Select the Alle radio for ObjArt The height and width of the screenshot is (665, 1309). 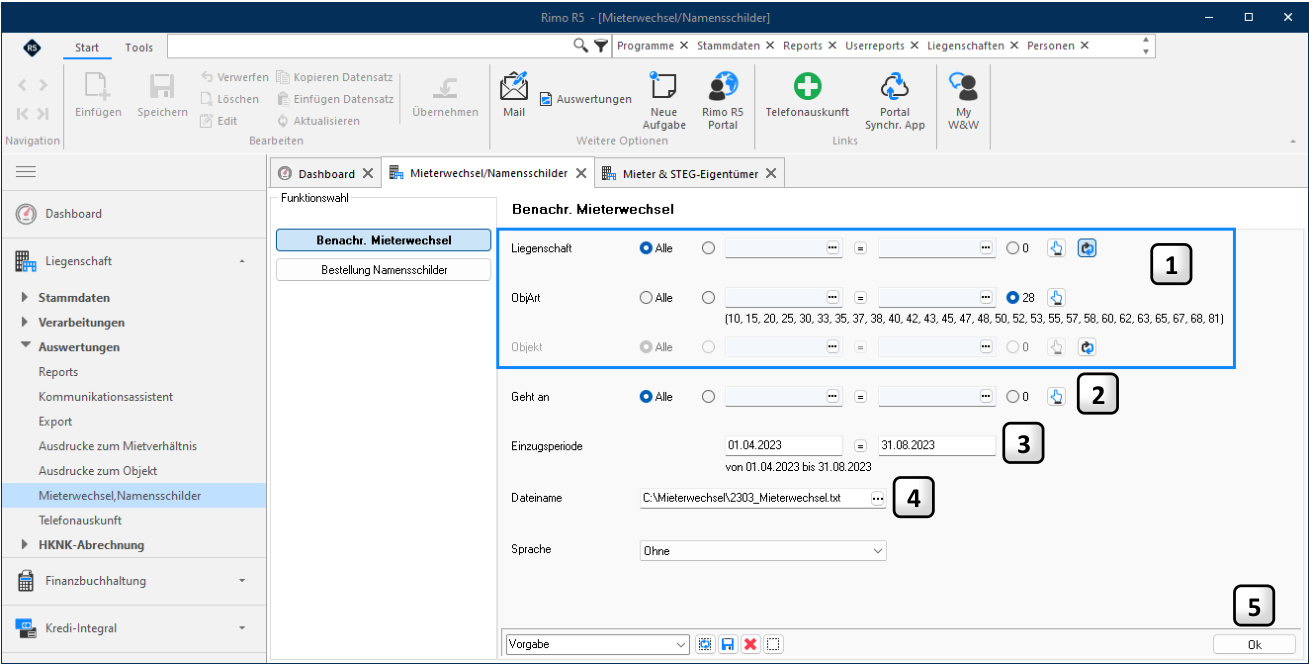point(646,297)
